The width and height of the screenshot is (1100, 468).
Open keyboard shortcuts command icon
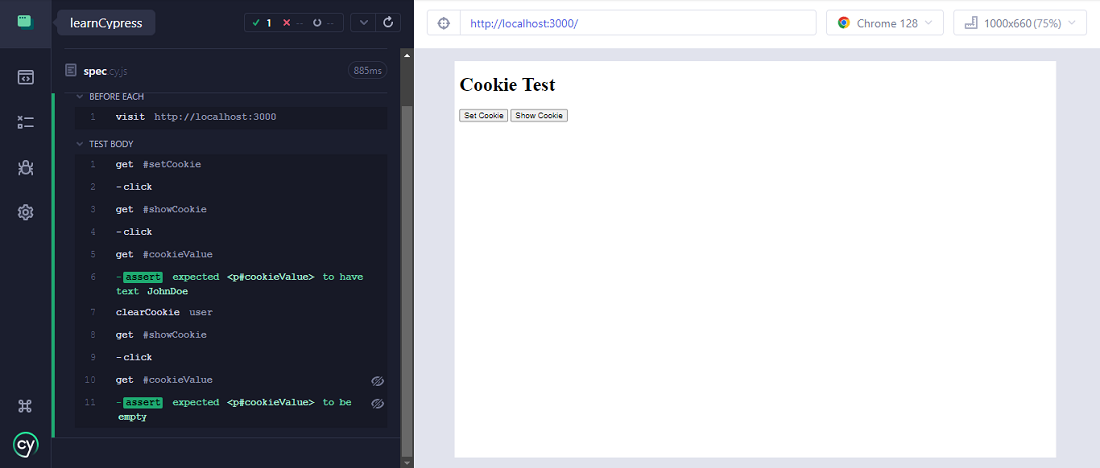coord(25,406)
